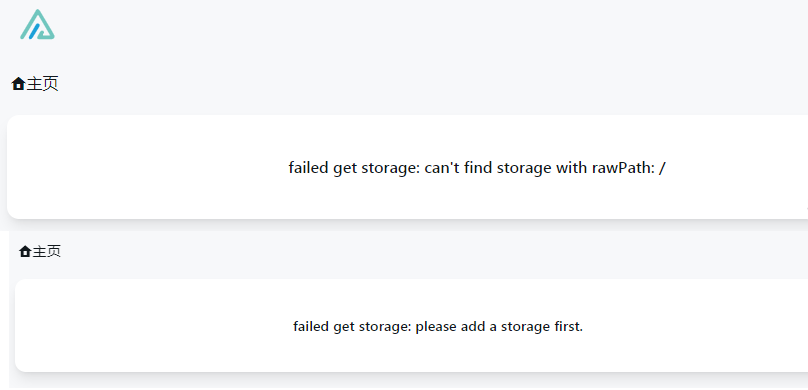Click the upper house icon beside 主页
The width and height of the screenshot is (808, 390).
[x=19, y=83]
